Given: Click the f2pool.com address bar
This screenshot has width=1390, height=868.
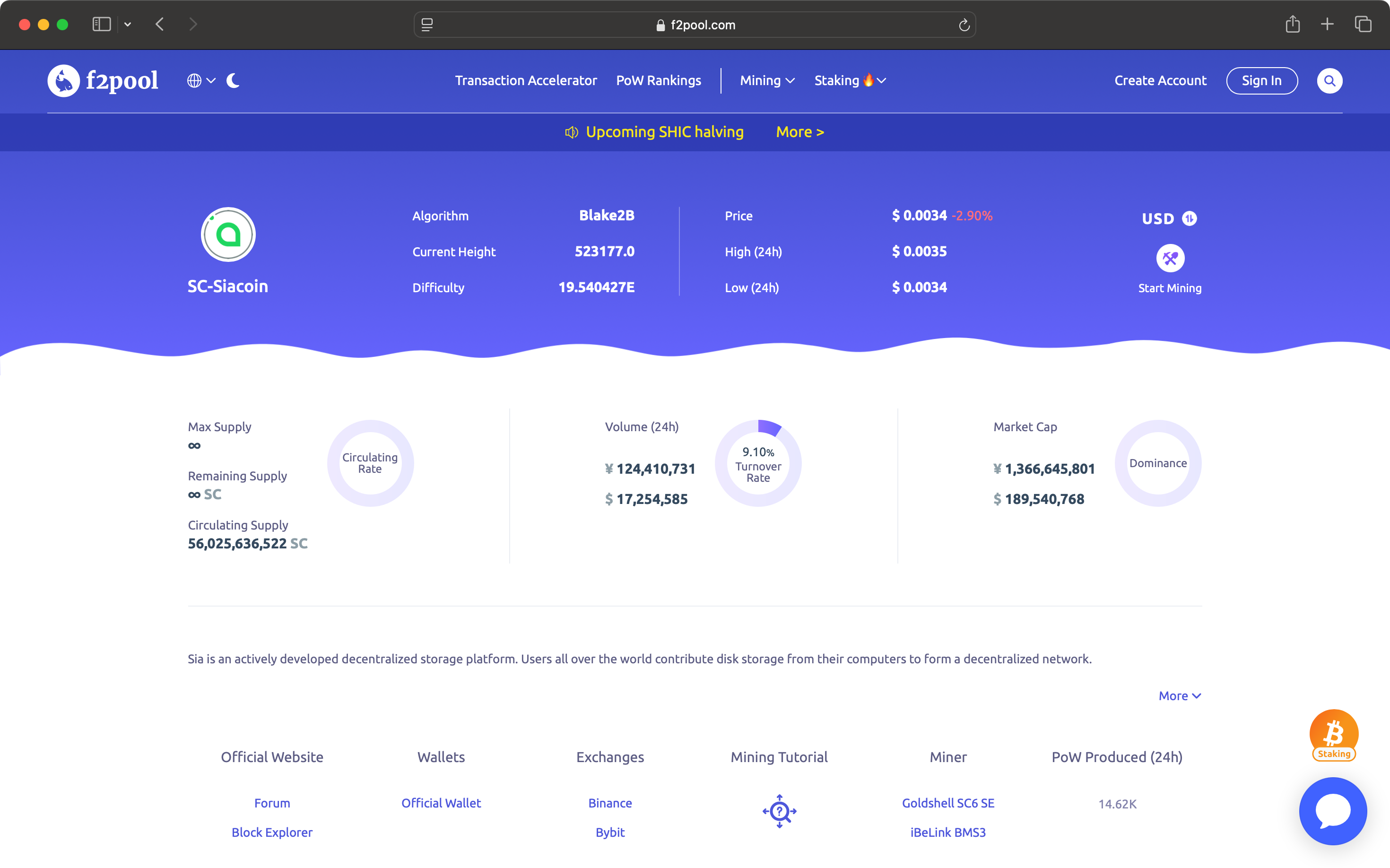Looking at the screenshot, I should click(695, 25).
